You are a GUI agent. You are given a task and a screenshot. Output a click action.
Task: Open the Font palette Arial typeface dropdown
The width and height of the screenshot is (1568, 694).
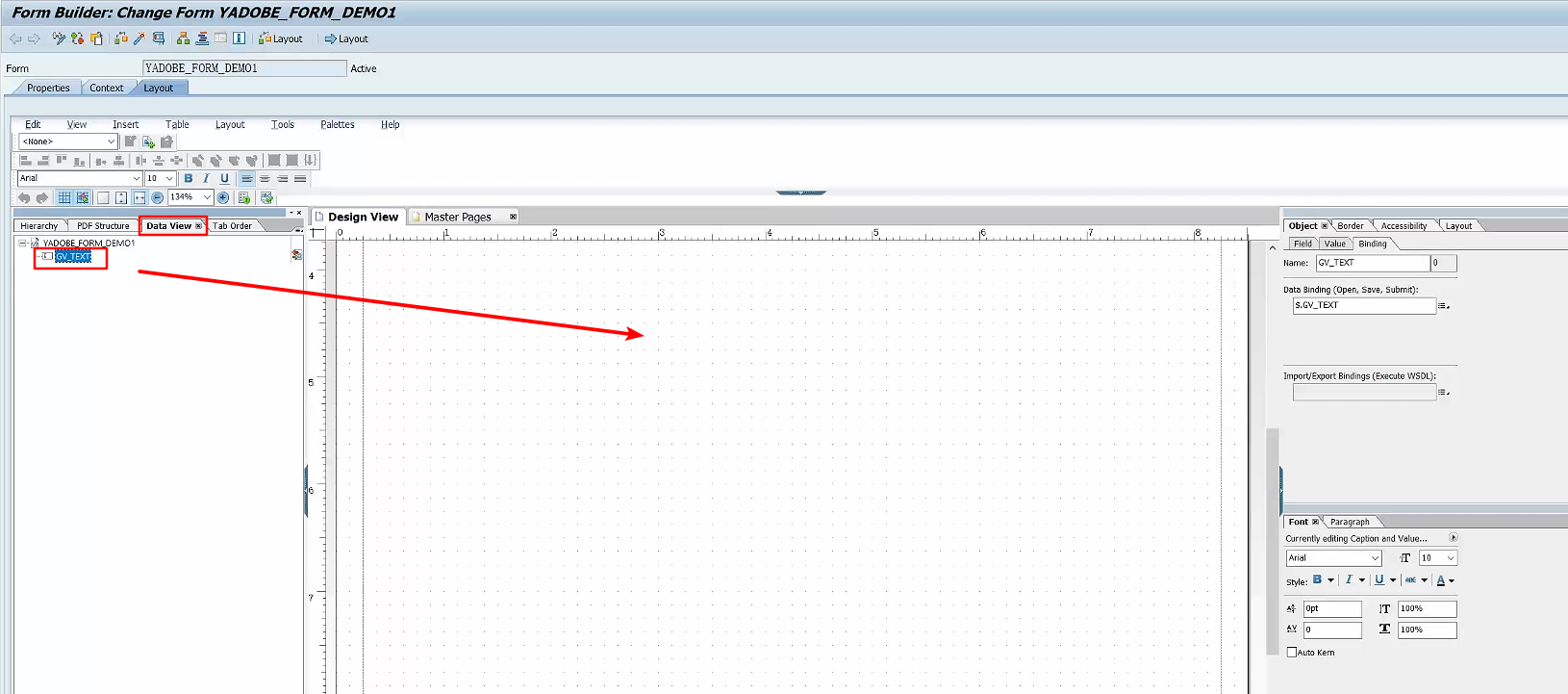pos(1334,558)
